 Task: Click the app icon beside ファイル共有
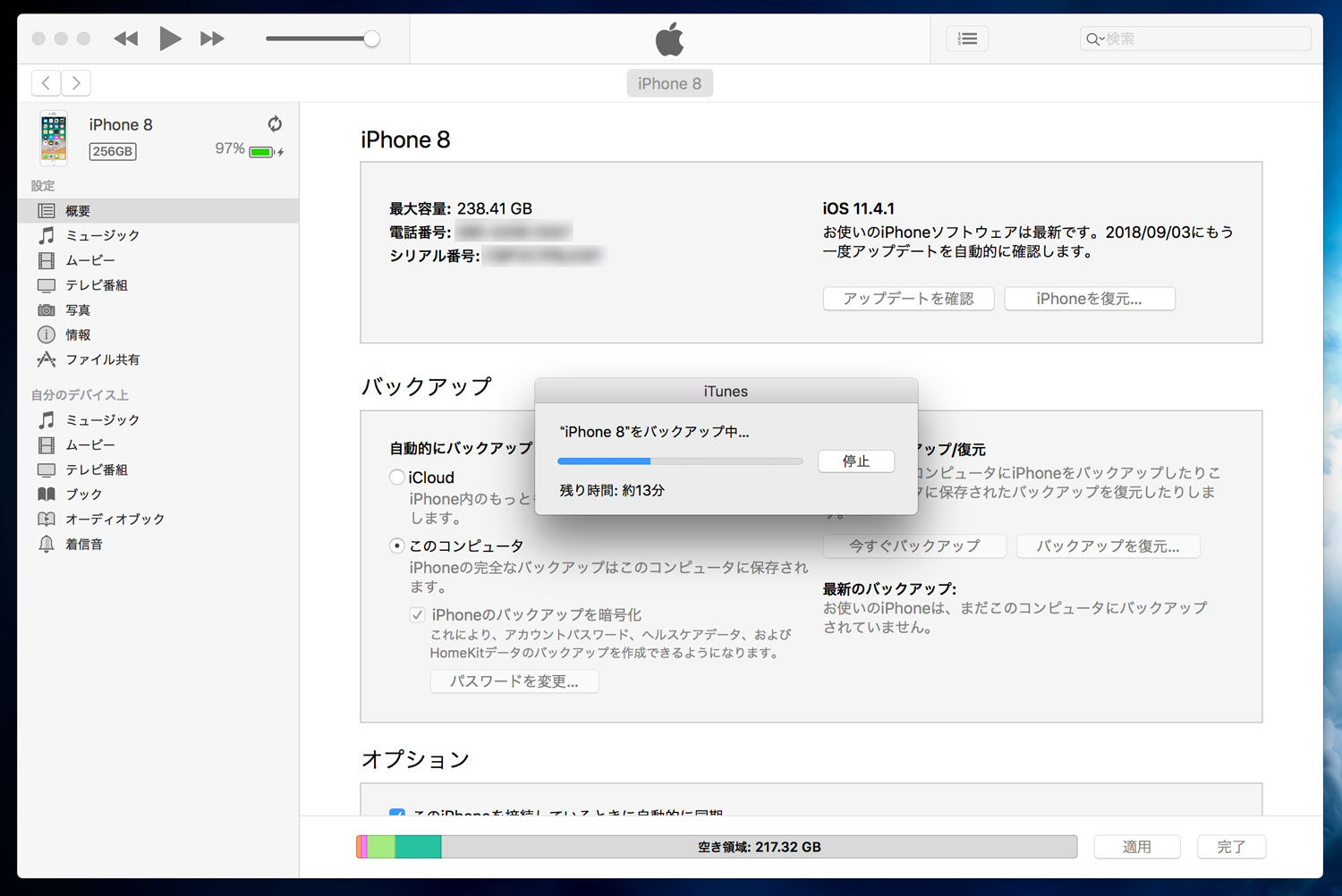point(47,359)
